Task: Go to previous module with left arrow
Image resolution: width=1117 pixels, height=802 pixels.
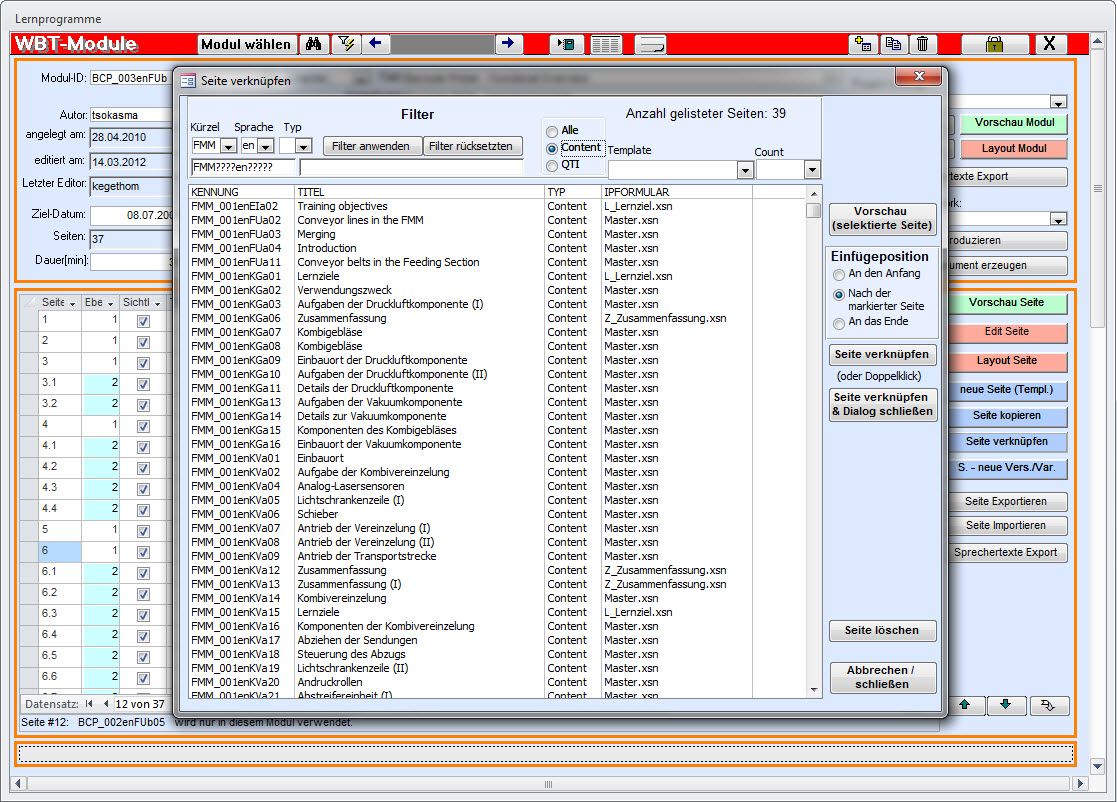Action: pyautogui.click(x=376, y=44)
